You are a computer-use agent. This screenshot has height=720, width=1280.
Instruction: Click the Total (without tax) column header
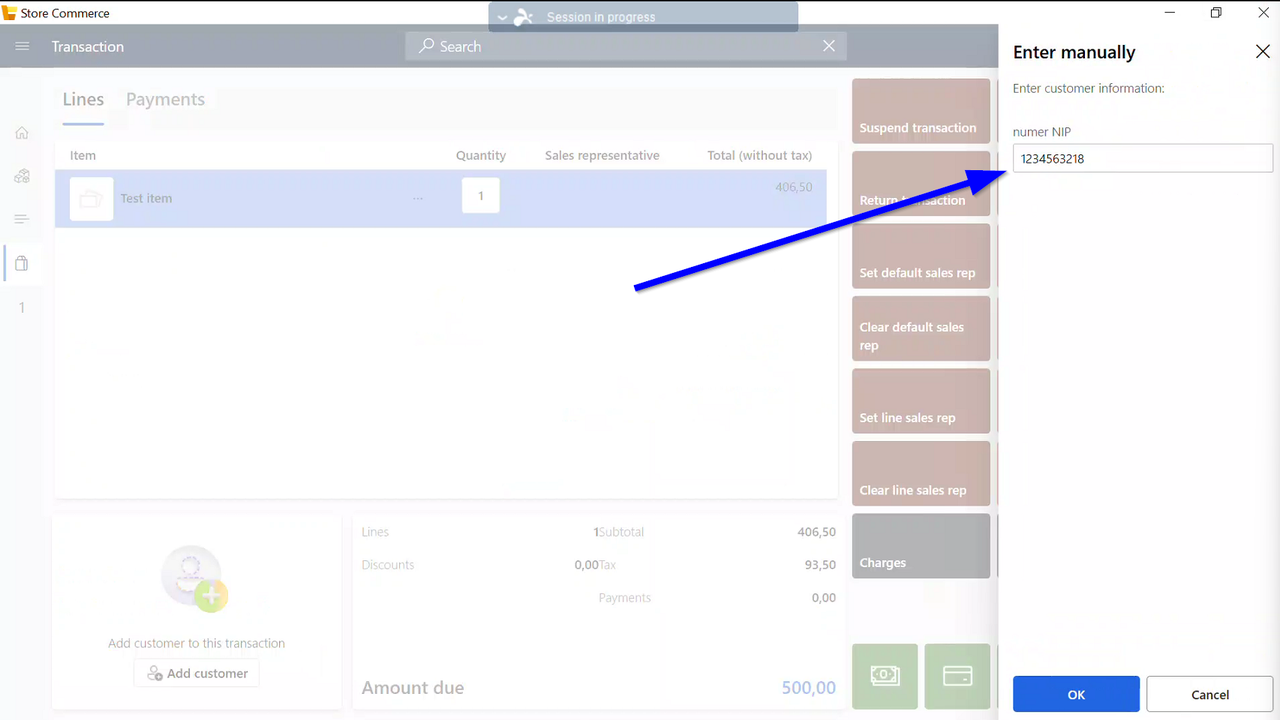759,155
